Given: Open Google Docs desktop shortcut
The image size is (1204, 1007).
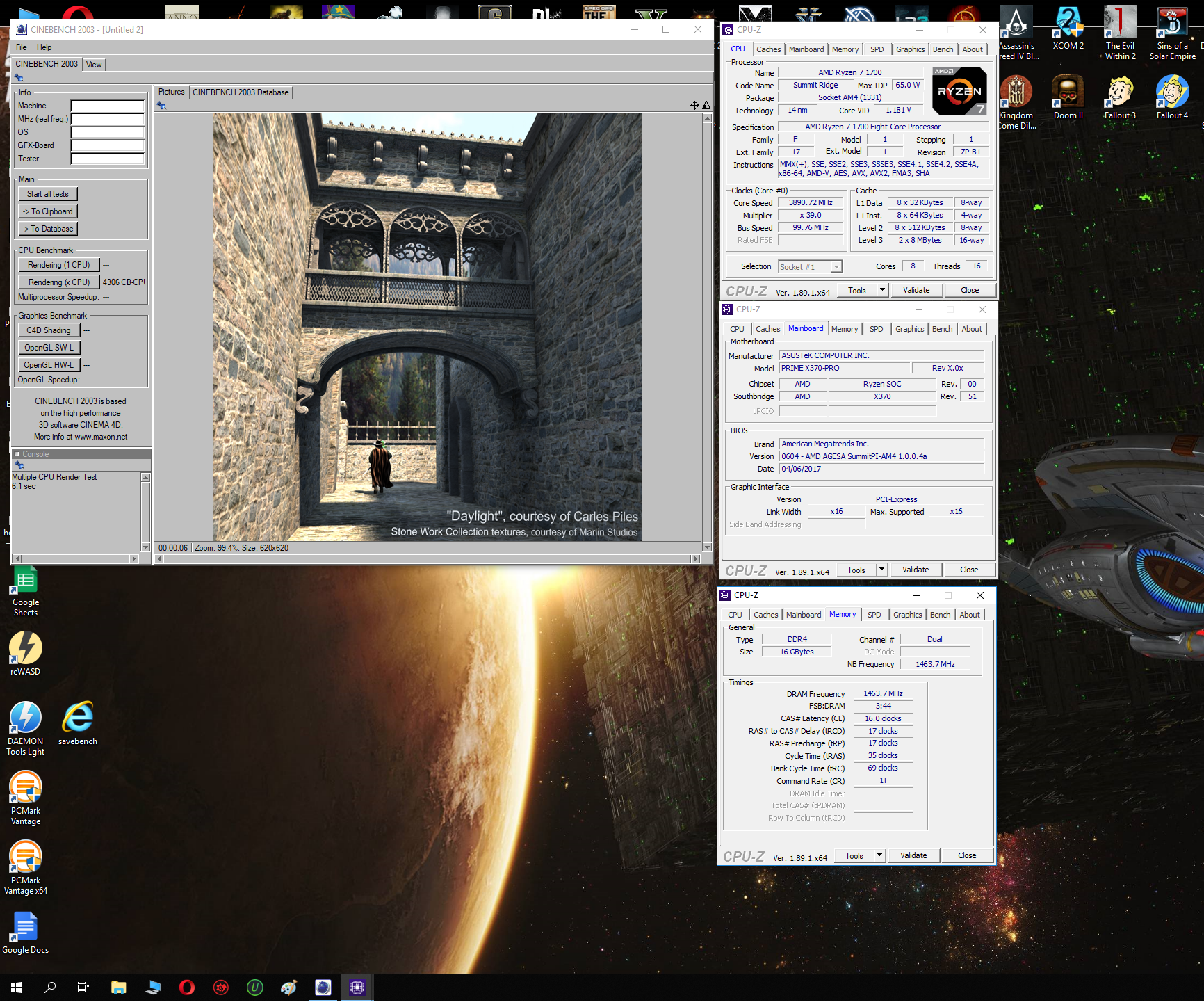Looking at the screenshot, I should click(x=26, y=932).
